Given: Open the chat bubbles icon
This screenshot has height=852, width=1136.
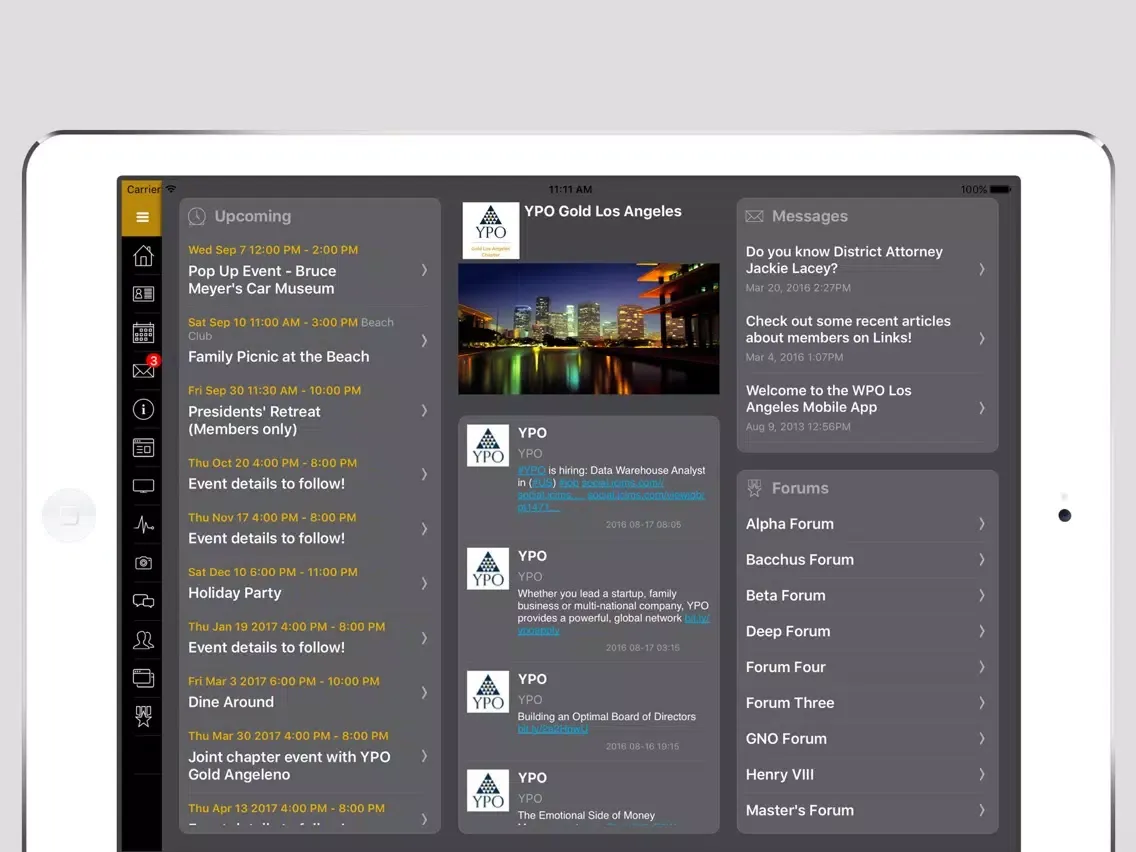Looking at the screenshot, I should pos(143,601).
